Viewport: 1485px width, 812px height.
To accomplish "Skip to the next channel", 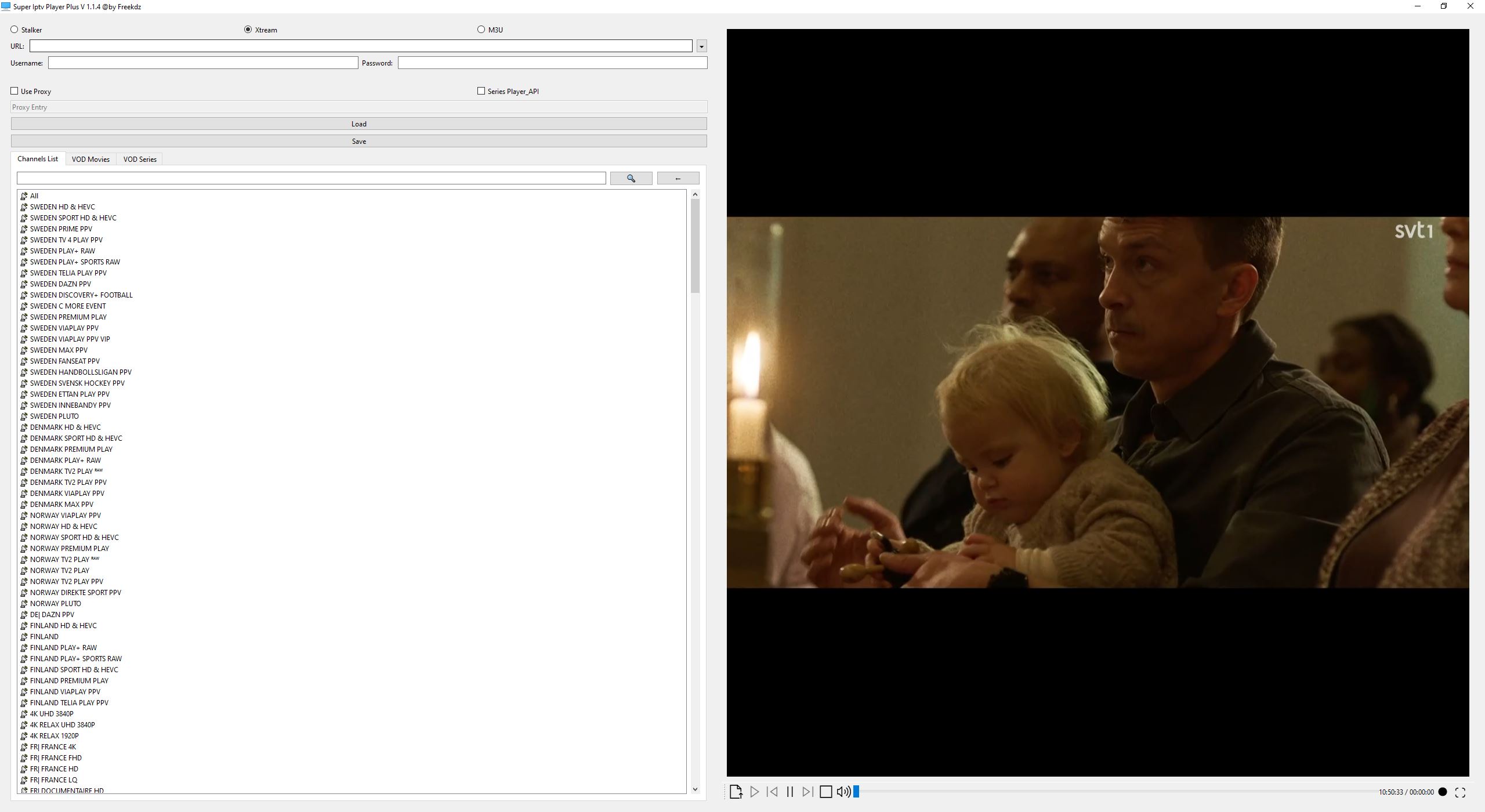I will [807, 792].
